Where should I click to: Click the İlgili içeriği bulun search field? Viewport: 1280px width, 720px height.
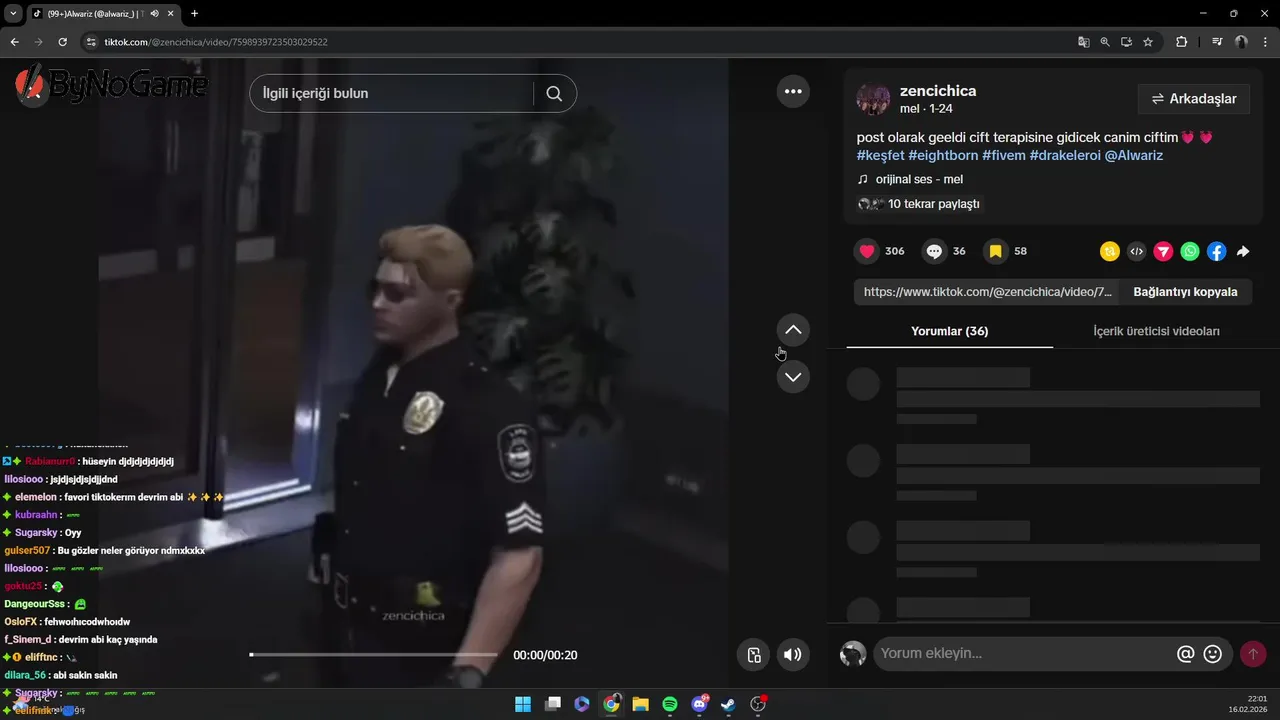(391, 93)
